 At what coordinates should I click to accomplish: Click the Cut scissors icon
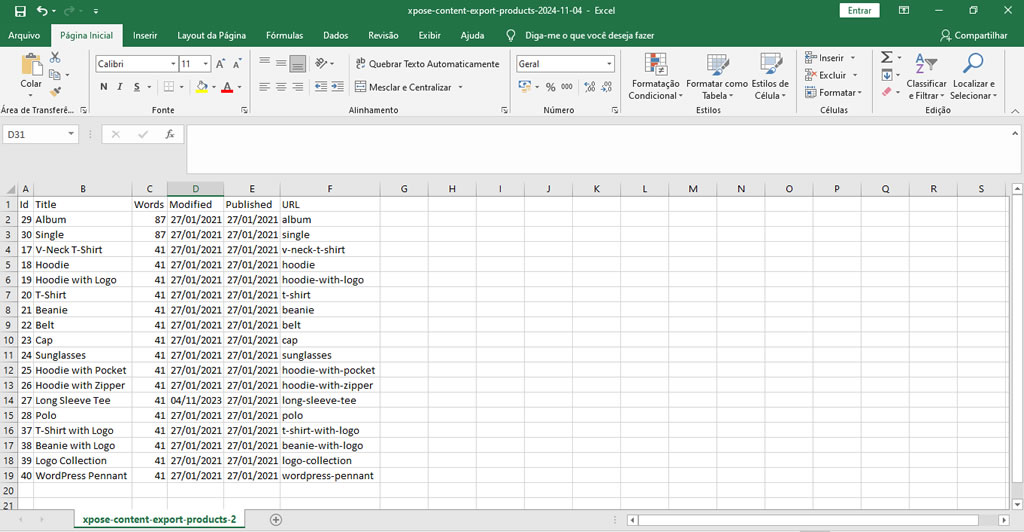55,58
